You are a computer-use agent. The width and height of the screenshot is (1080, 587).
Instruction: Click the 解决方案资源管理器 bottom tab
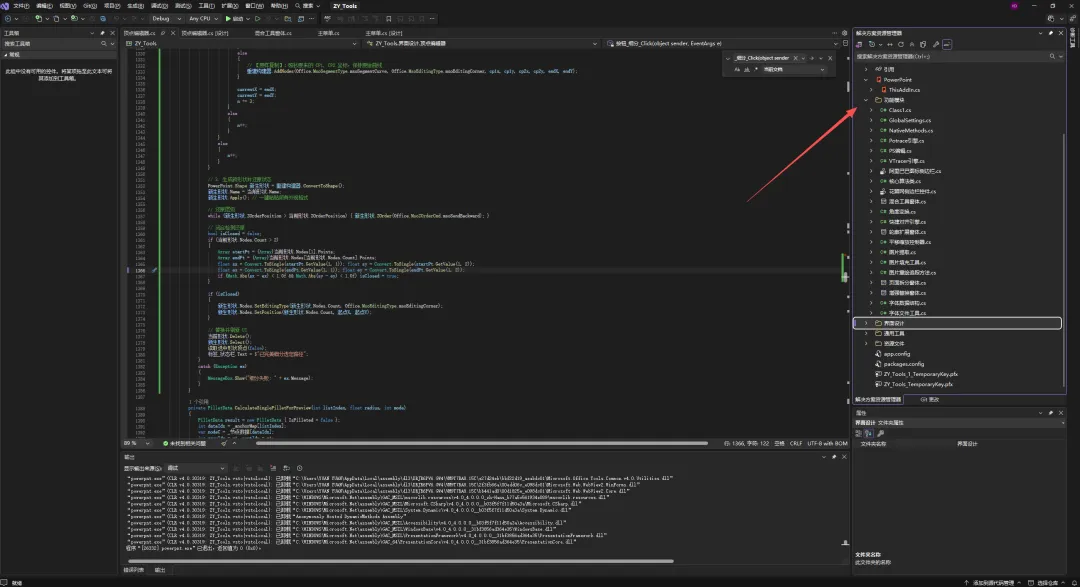click(x=878, y=400)
